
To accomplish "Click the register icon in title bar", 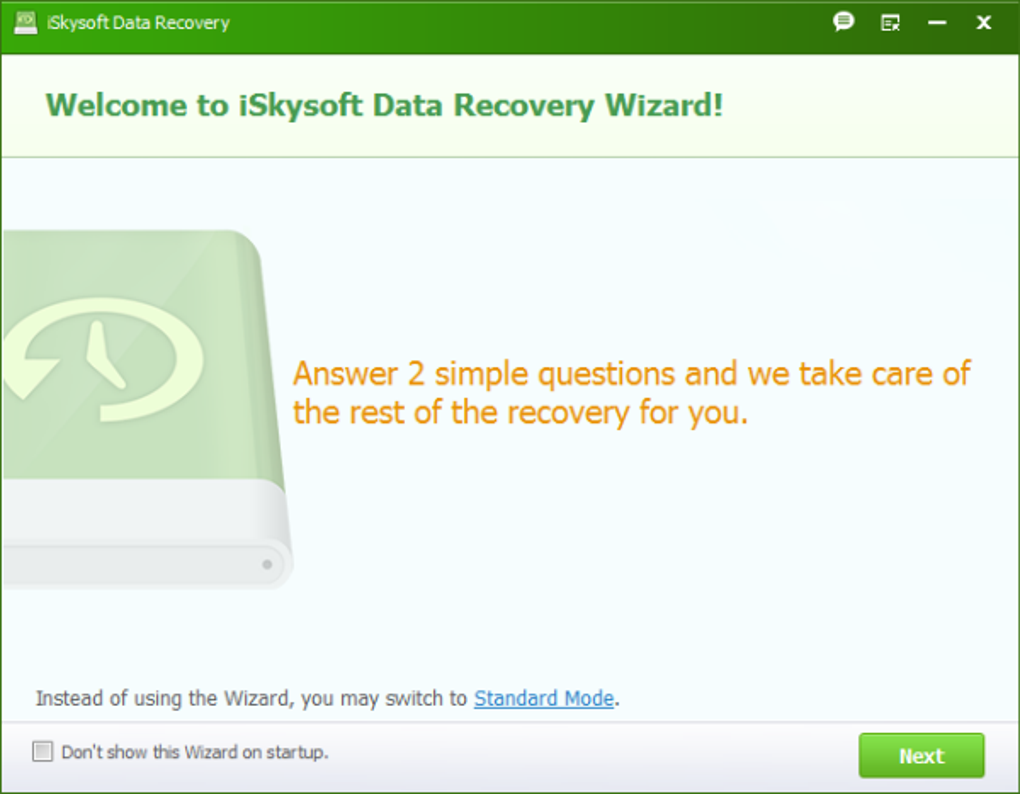I will coord(890,23).
